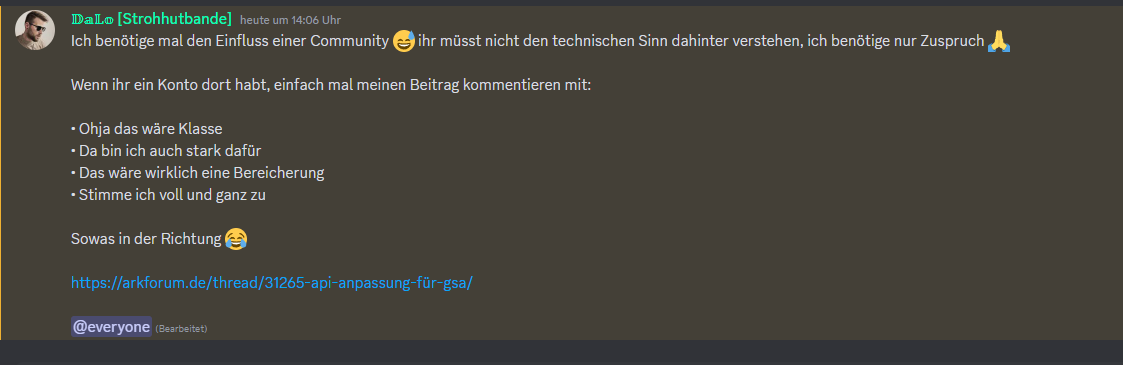Click the line Stimme ich voll und ganz zu
This screenshot has width=1123, height=365.
(168, 195)
